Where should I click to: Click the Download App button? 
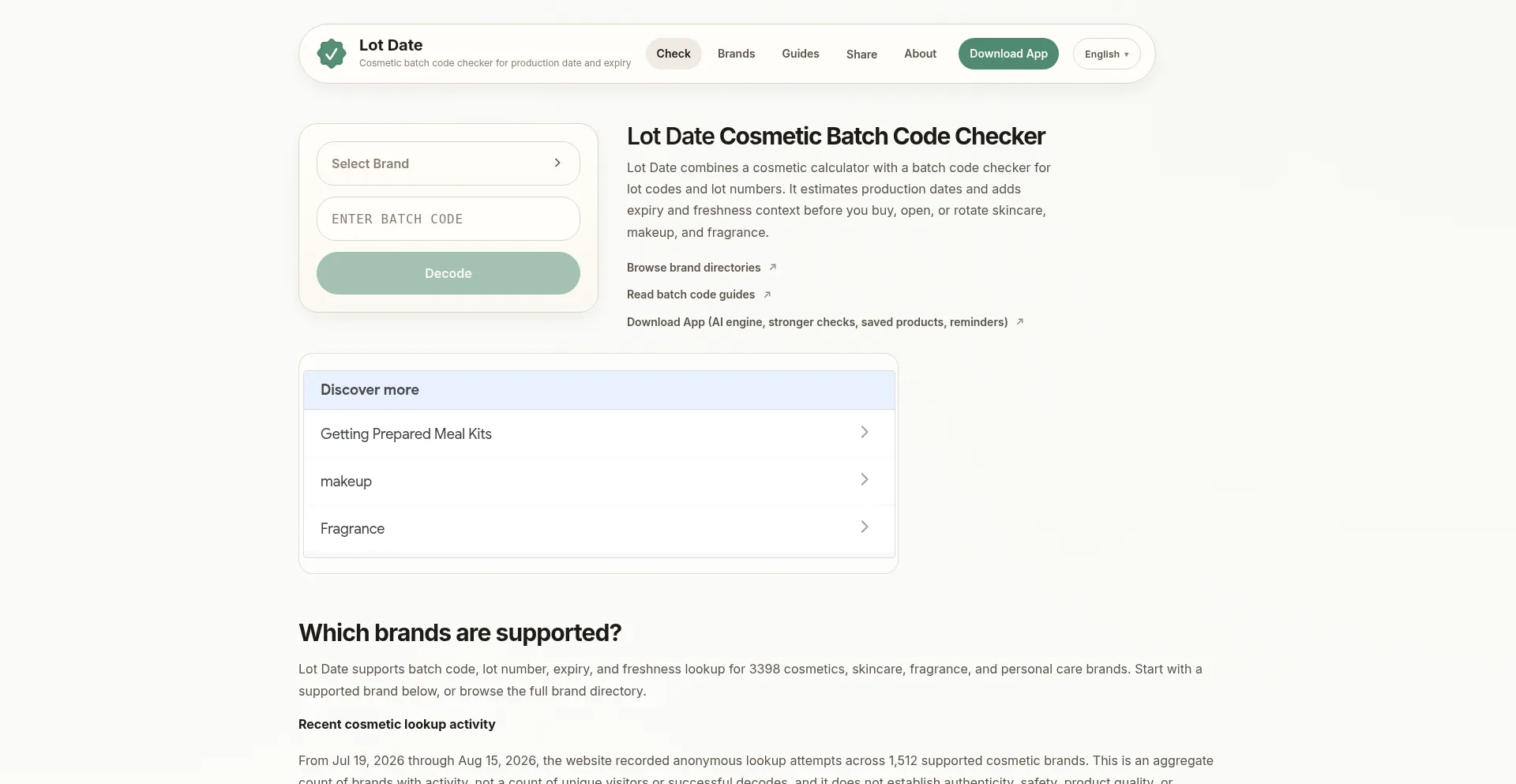[x=1008, y=54]
